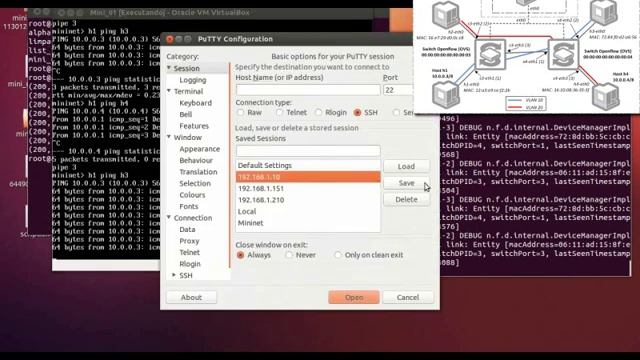The height and width of the screenshot is (360, 640).
Task: Select the Rlogin connection type radio
Action: [x=318, y=112]
